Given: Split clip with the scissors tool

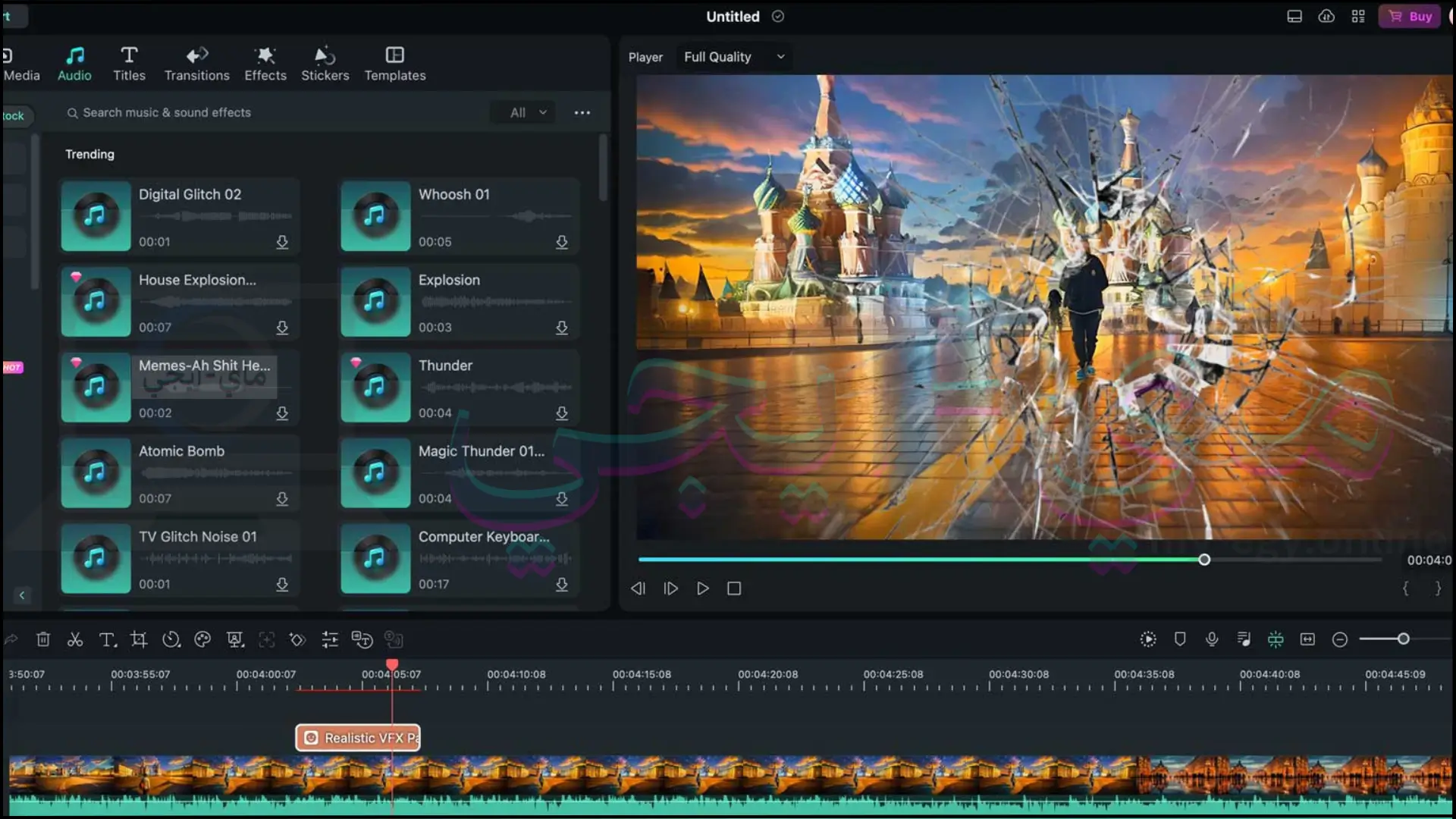Looking at the screenshot, I should (75, 639).
